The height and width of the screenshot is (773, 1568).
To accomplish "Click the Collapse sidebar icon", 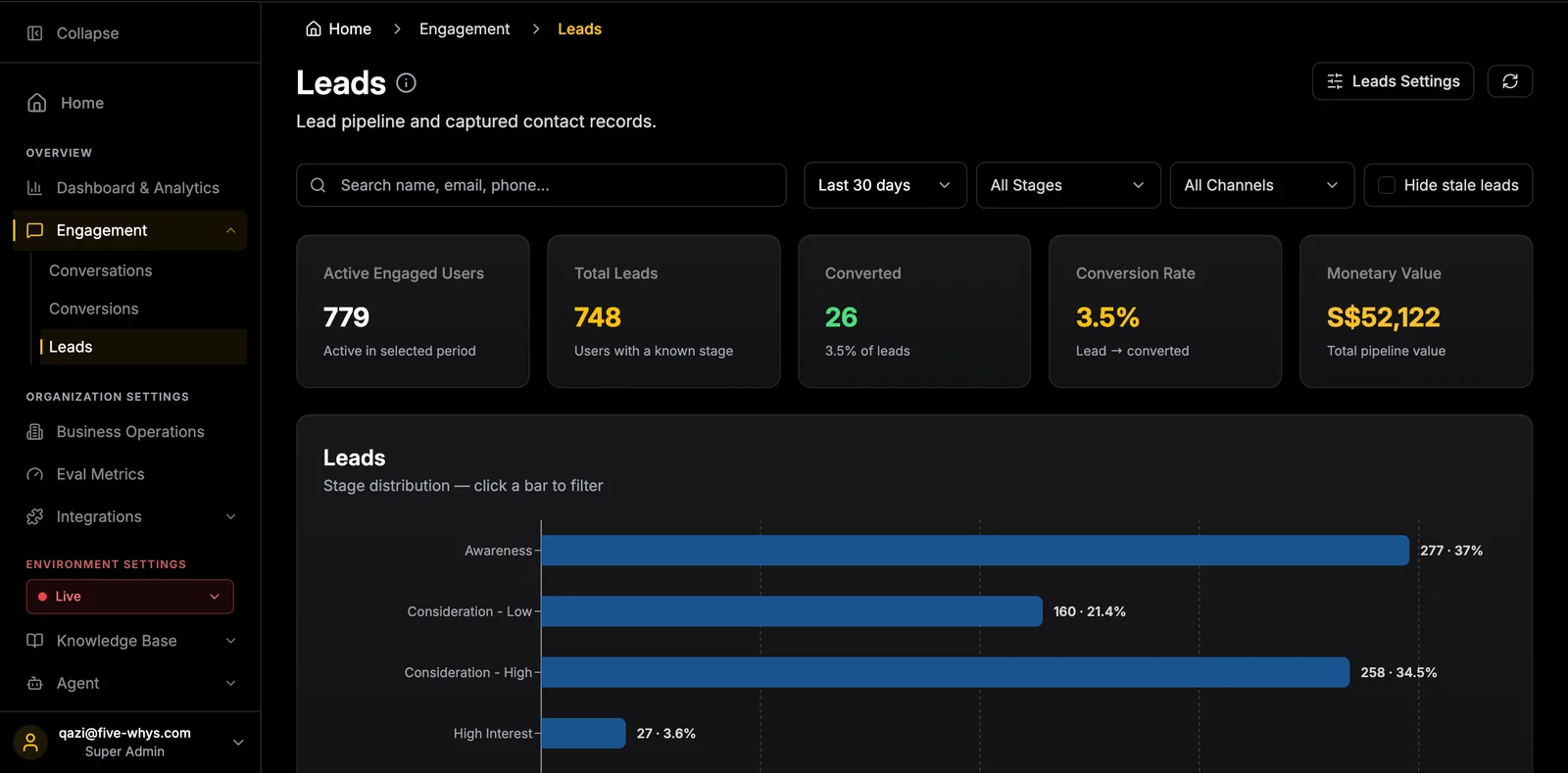I will coord(35,33).
